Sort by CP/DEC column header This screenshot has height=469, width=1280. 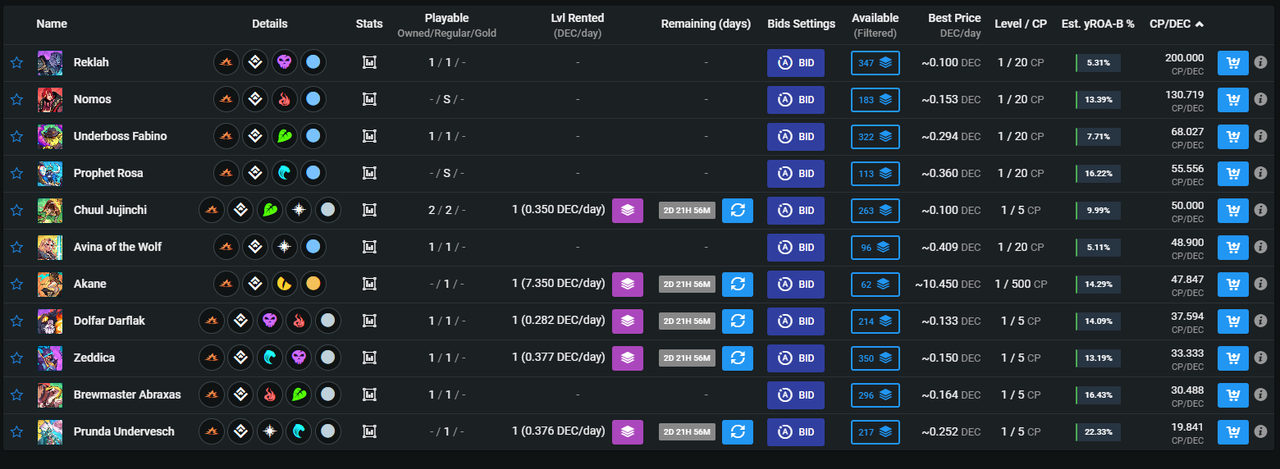click(1177, 24)
